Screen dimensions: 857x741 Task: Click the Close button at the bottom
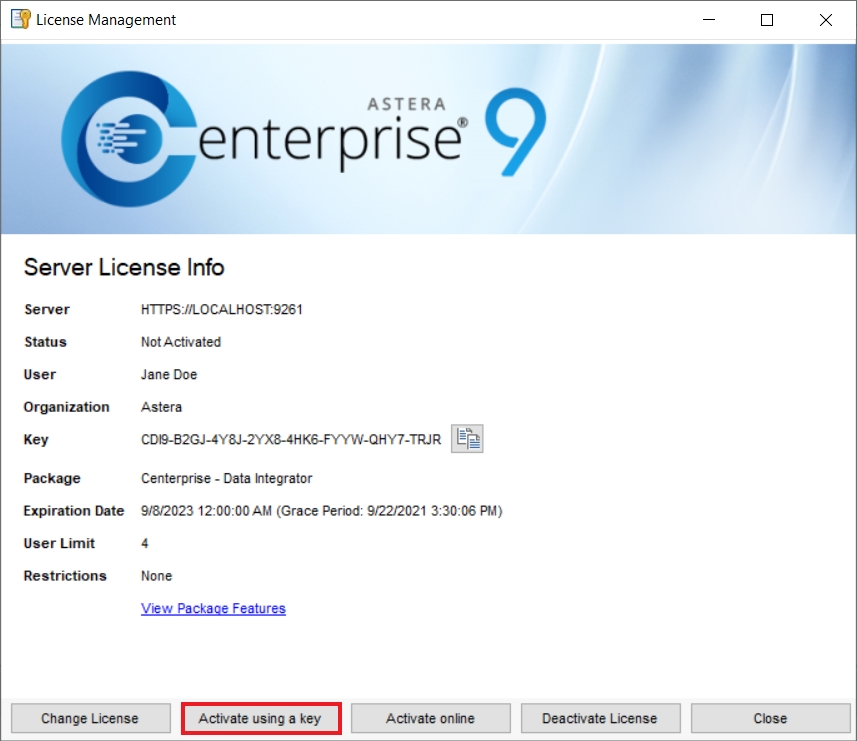tap(771, 718)
